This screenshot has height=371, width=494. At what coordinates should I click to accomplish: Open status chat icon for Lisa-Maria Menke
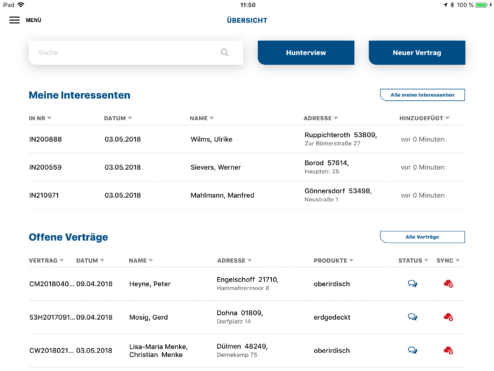click(x=412, y=350)
